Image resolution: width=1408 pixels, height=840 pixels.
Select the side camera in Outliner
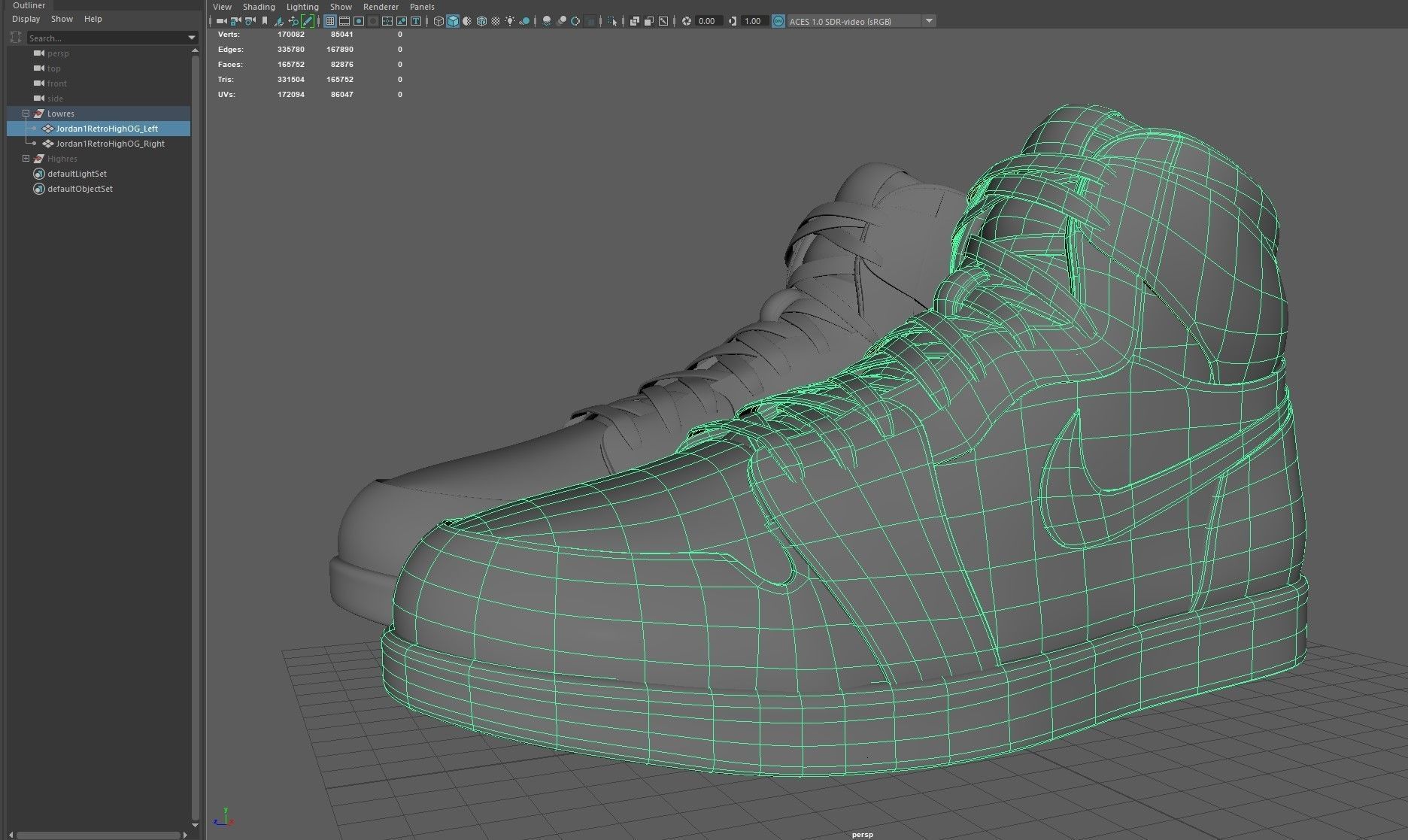click(x=99, y=99)
